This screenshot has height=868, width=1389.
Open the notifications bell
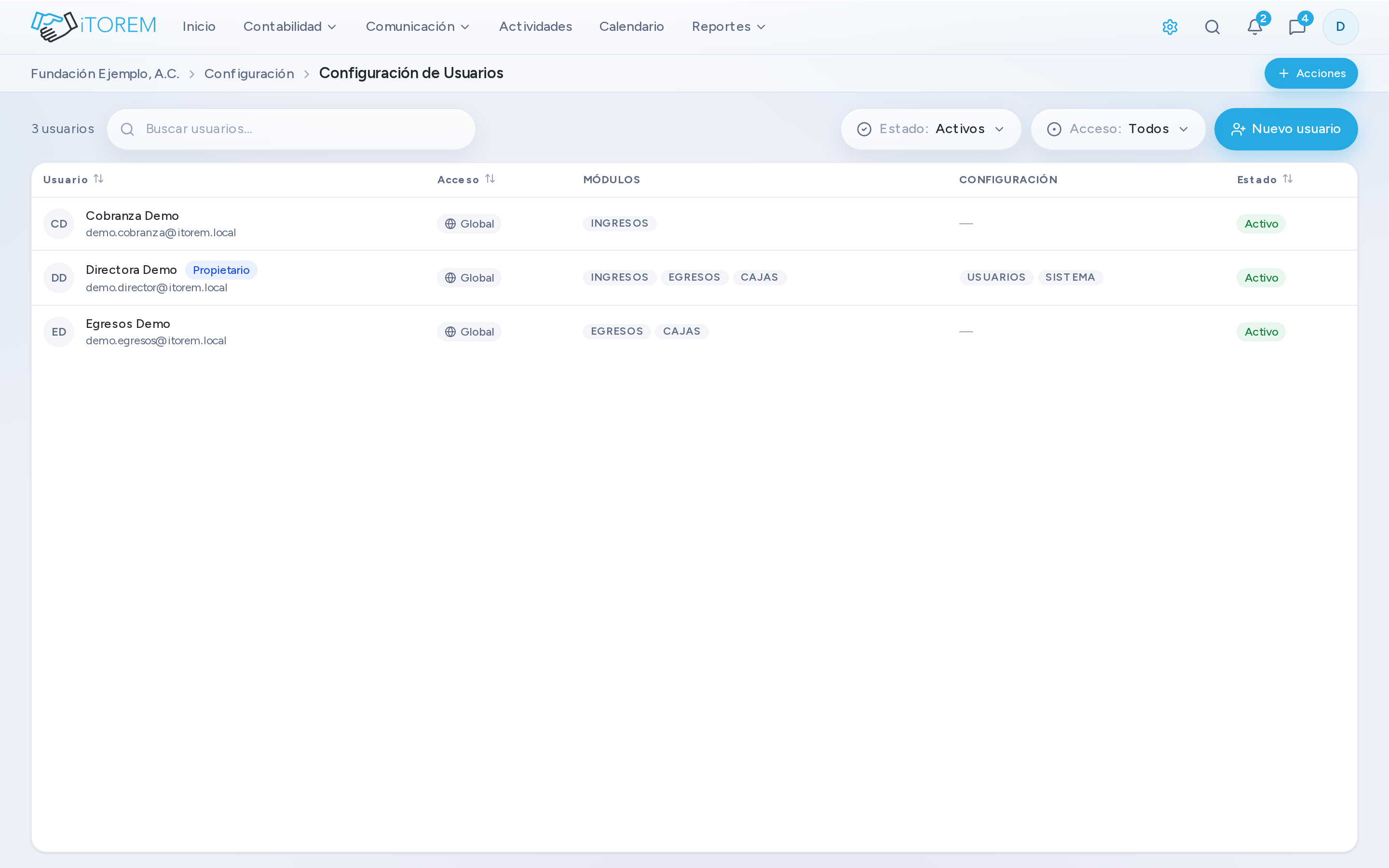click(1255, 27)
